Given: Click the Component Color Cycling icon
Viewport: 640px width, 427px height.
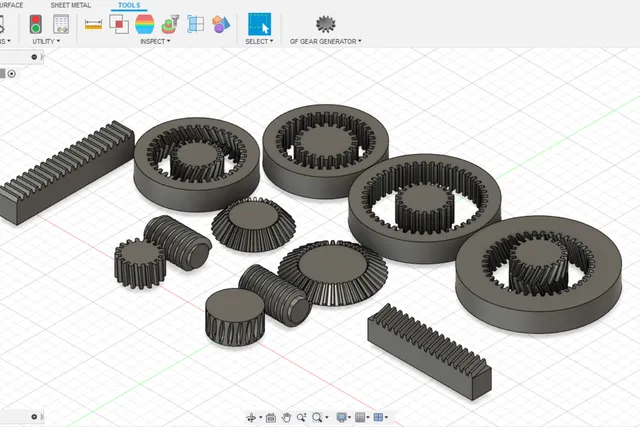Looking at the screenshot, I should (221, 24).
